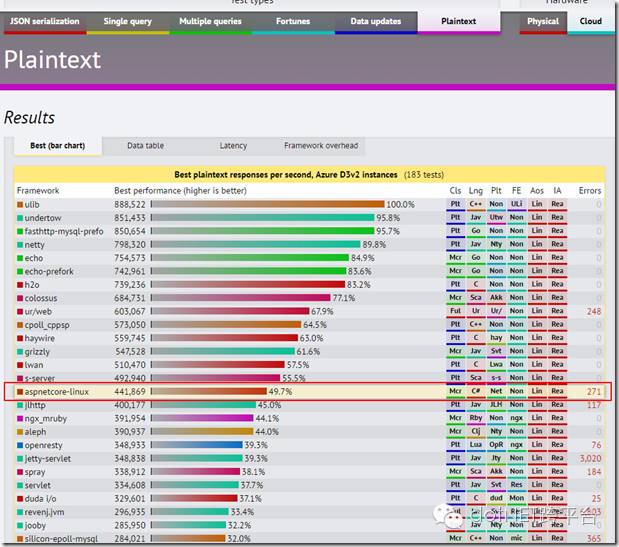The image size is (619, 547).
Task: Switch to Data table view
Action: (145, 146)
